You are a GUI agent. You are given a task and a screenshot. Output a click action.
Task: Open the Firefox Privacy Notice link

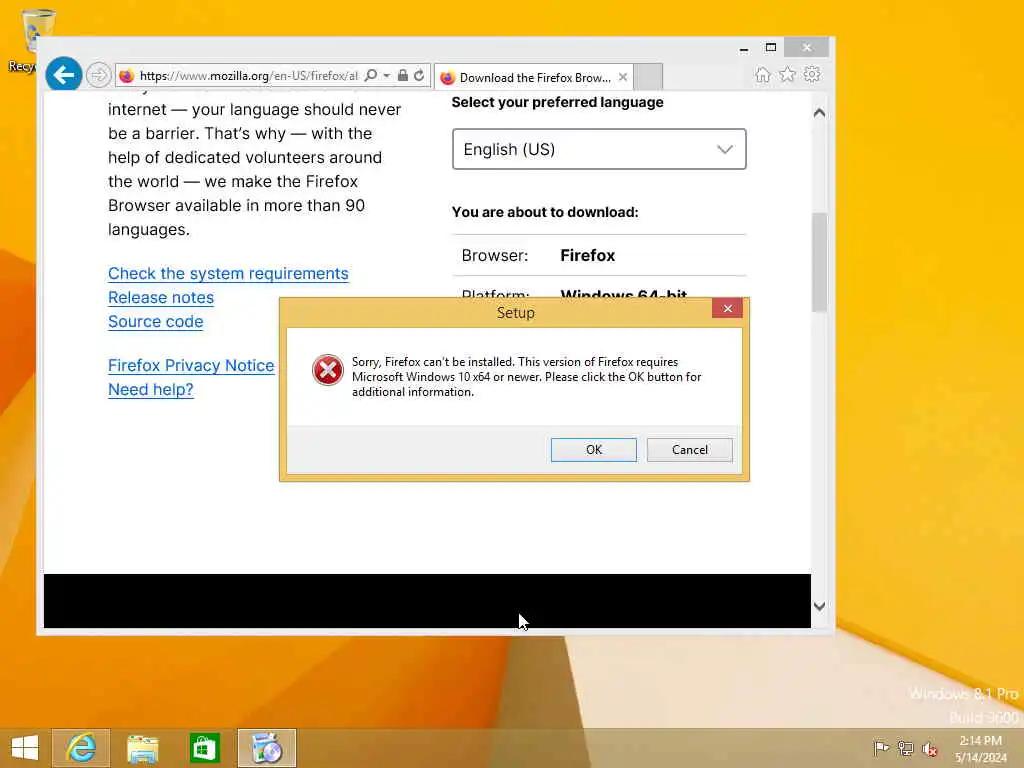click(191, 366)
